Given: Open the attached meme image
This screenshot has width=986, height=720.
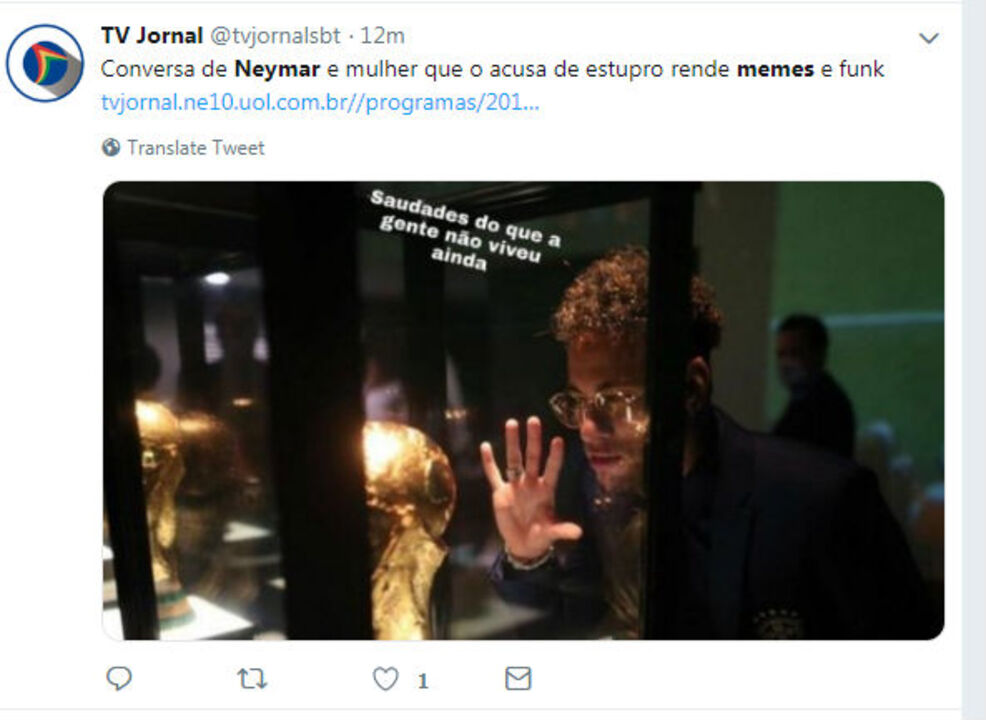Looking at the screenshot, I should coord(523,411).
